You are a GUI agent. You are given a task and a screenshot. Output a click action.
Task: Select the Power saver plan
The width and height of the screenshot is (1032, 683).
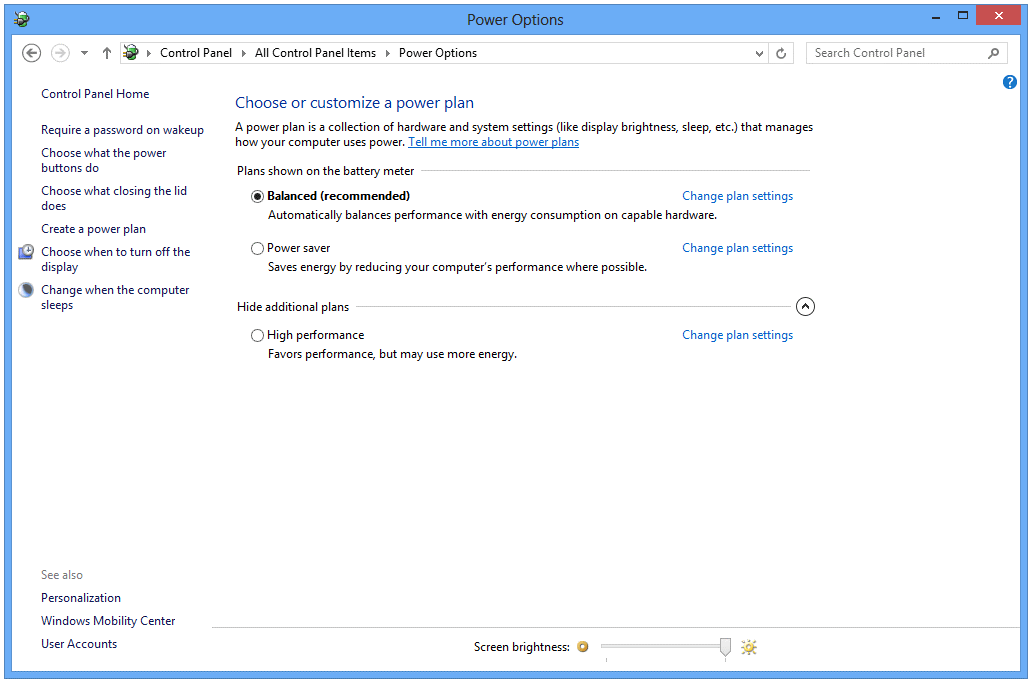click(257, 248)
